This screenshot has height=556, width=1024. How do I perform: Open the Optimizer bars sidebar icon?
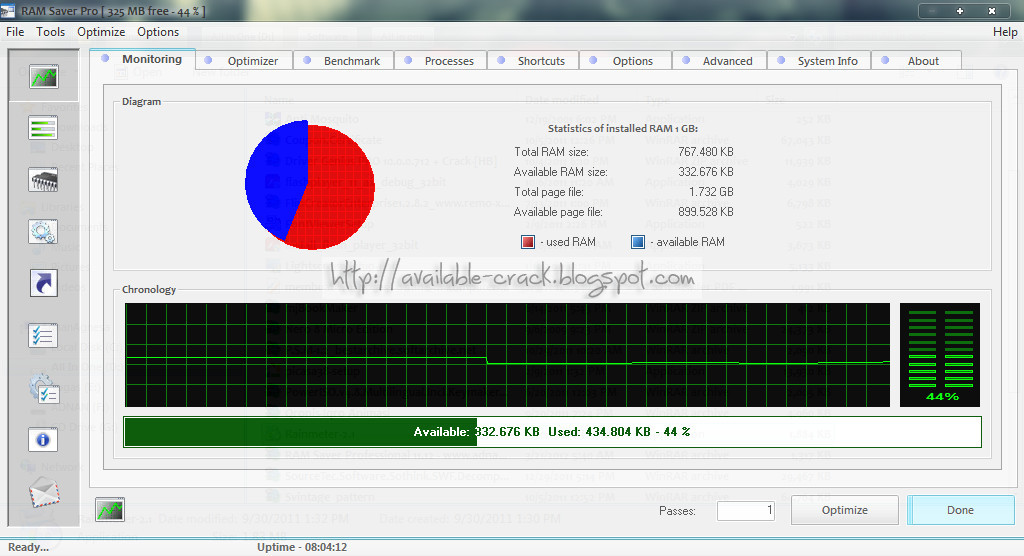click(x=43, y=127)
